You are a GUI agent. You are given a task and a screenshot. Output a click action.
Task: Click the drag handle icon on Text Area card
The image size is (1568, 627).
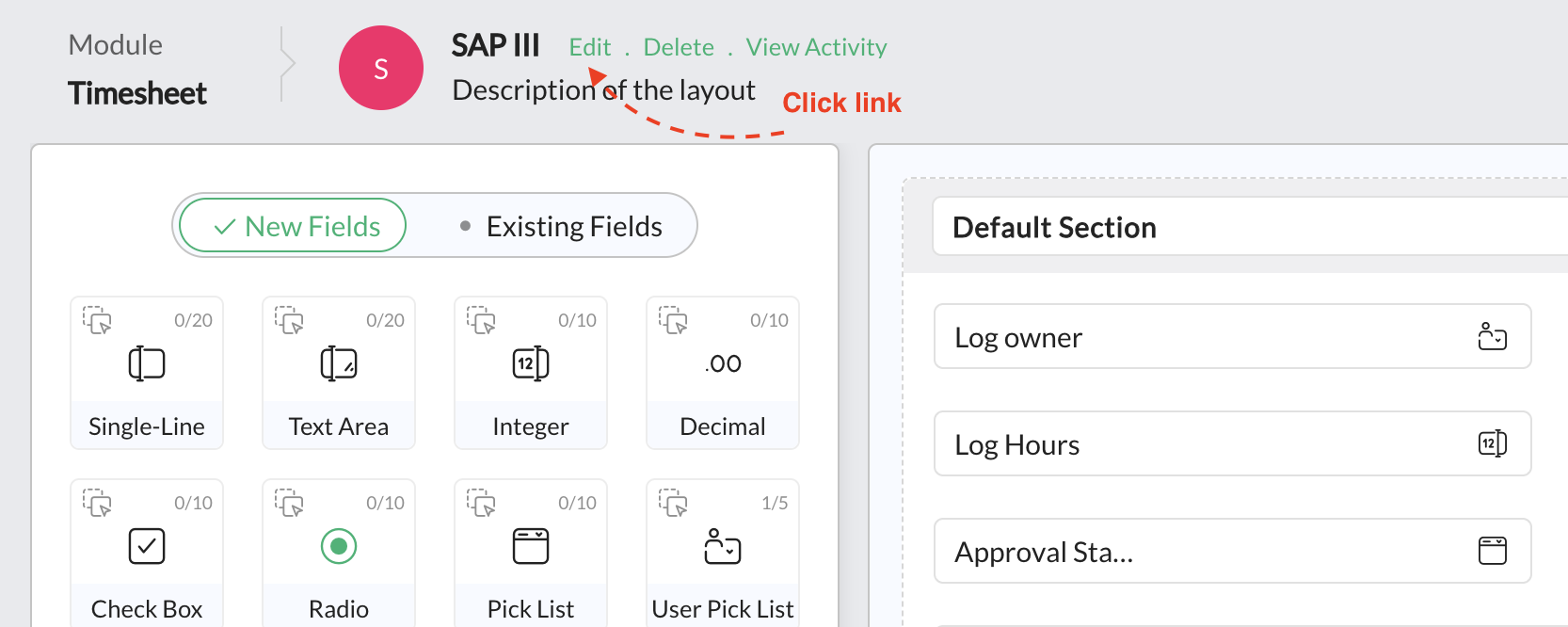289,320
